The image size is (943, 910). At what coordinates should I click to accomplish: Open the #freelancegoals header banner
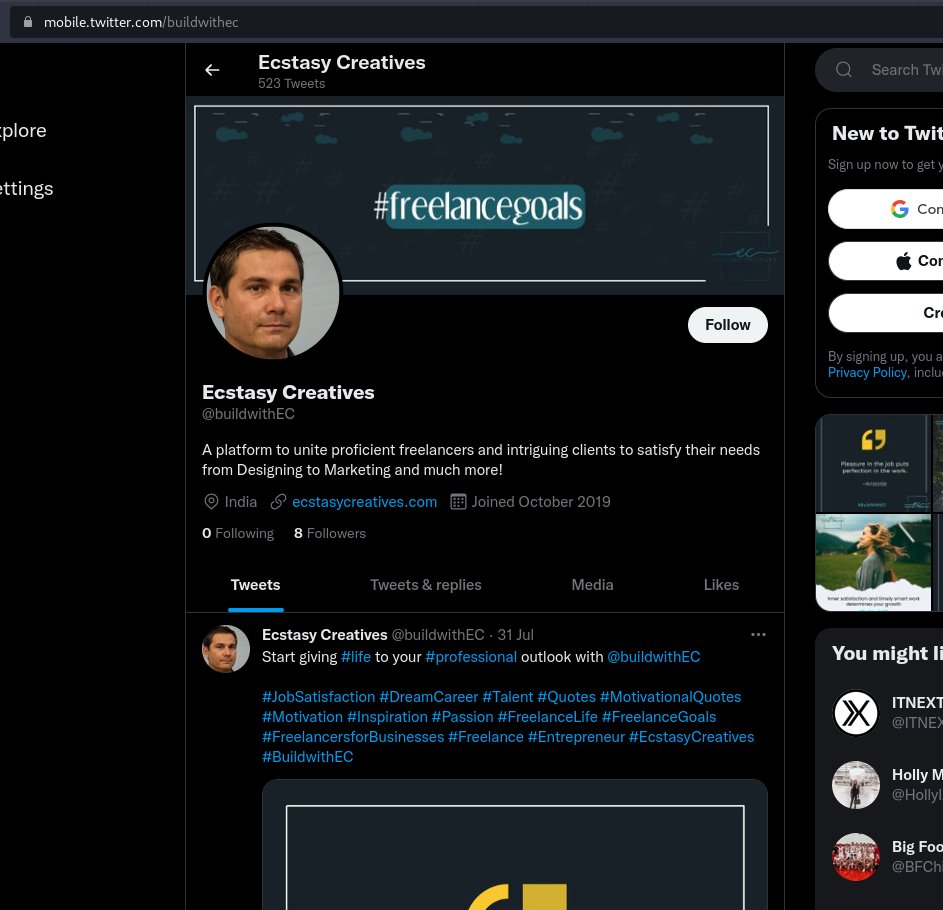pyautogui.click(x=485, y=195)
